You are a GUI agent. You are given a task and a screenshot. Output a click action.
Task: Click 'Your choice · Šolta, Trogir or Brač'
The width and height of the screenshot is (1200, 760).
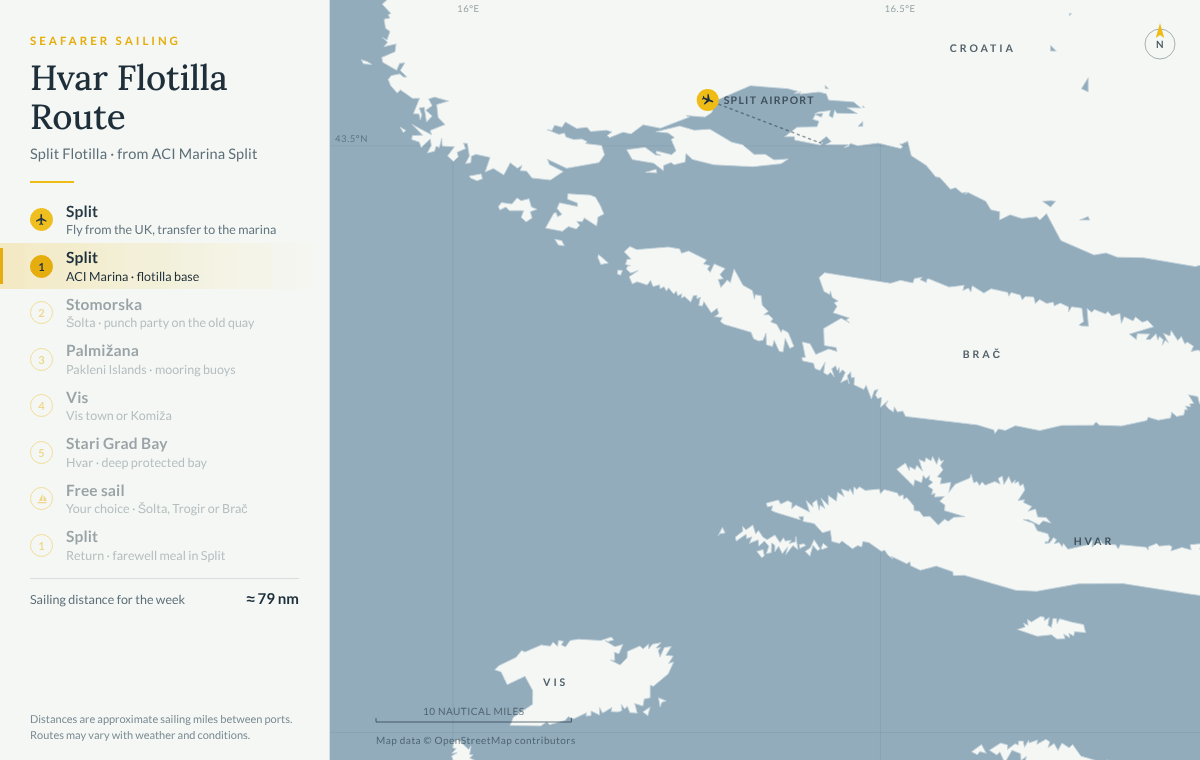tap(157, 509)
